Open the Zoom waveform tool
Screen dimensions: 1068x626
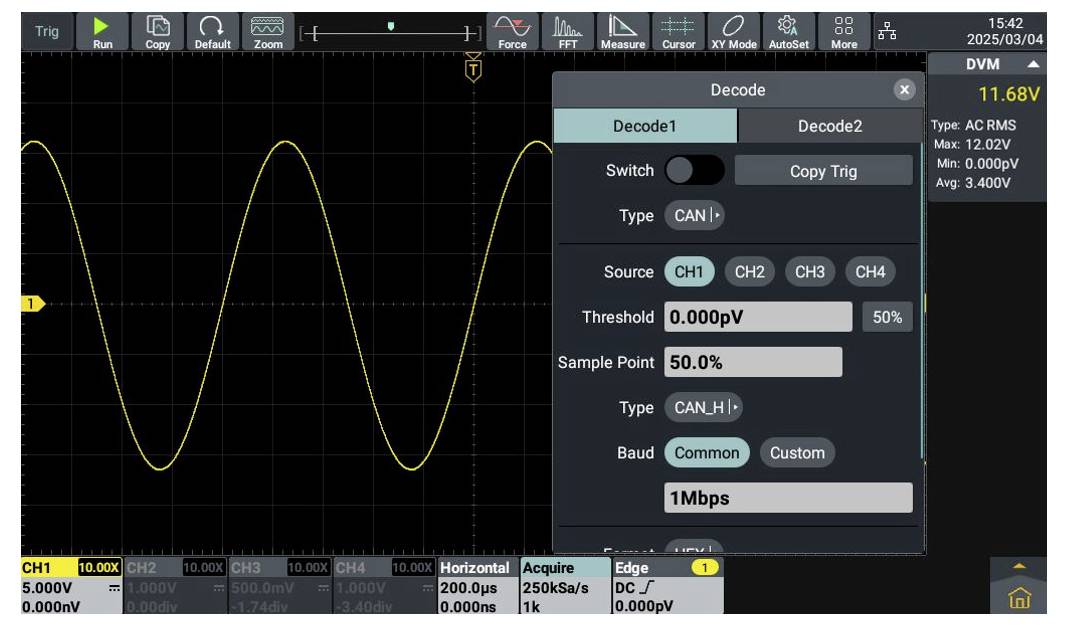(x=267, y=31)
